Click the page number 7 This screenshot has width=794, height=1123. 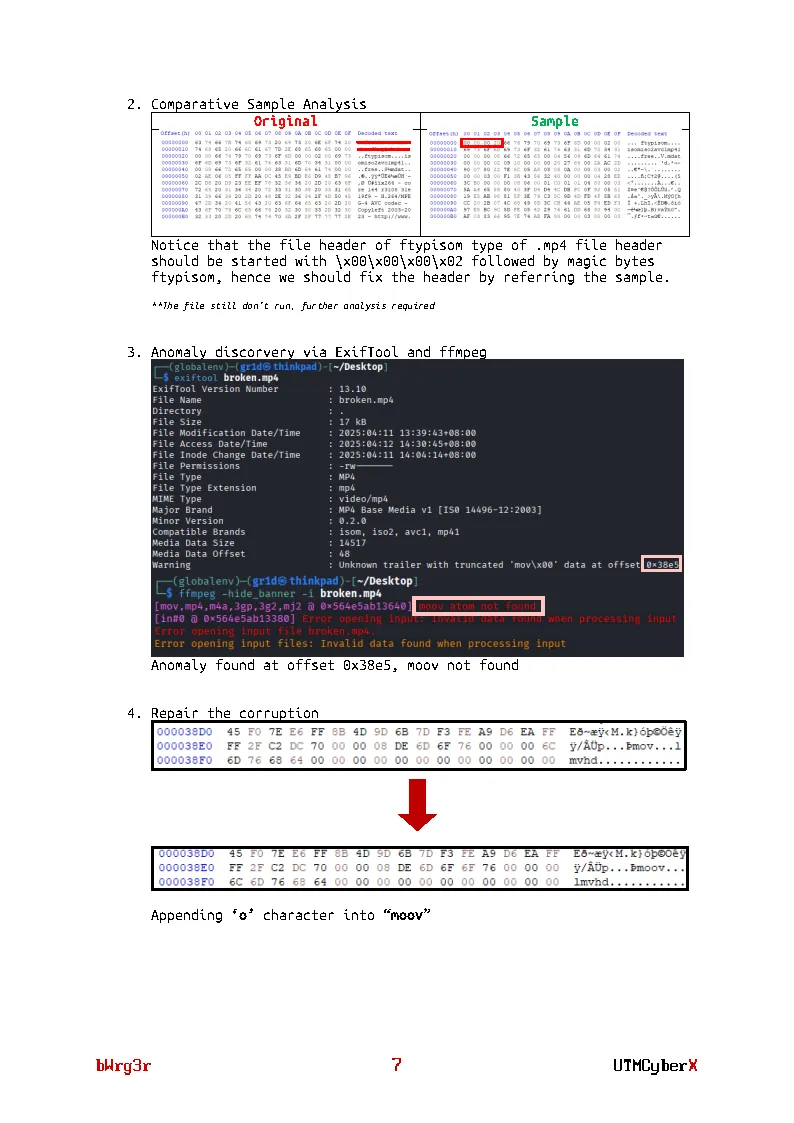[397, 1064]
